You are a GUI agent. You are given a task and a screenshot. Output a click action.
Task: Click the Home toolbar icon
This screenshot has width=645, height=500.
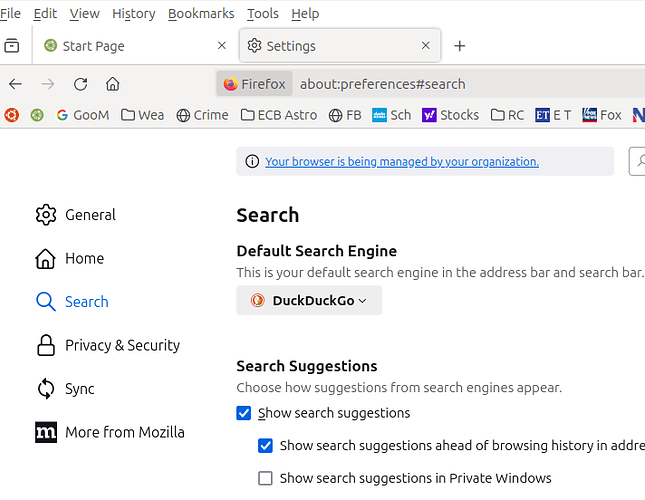pyautogui.click(x=113, y=84)
